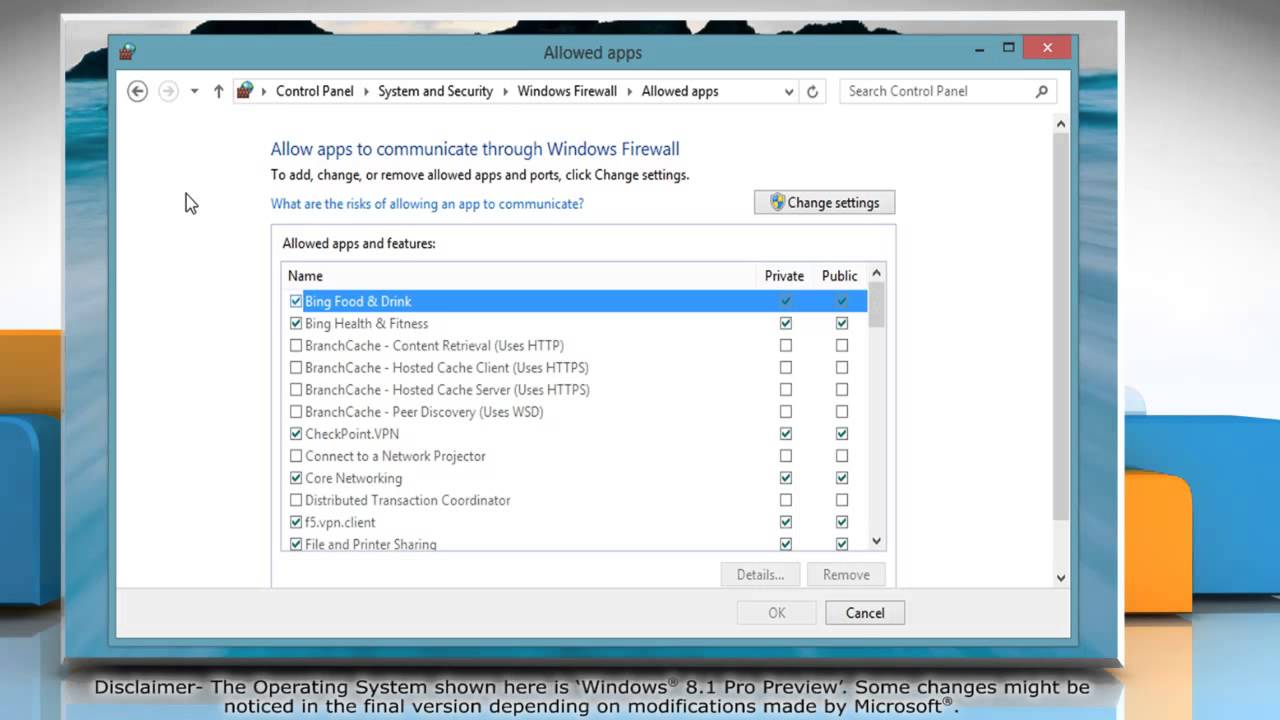Click the Name column header
The width and height of the screenshot is (1280, 720).
519,276
